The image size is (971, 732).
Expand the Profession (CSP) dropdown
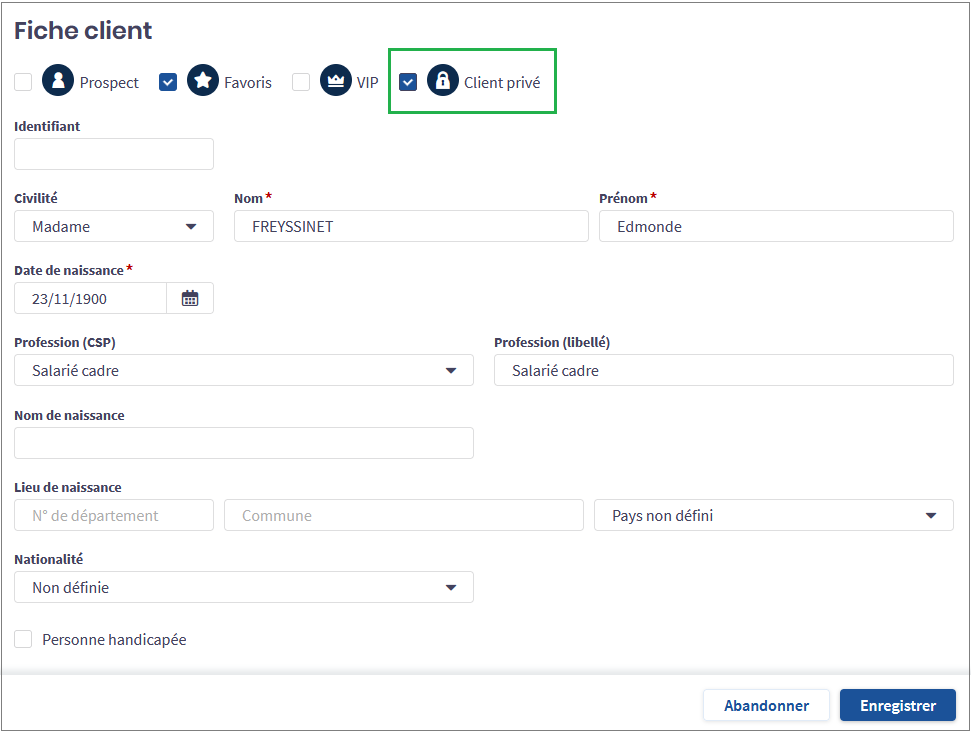pos(244,370)
